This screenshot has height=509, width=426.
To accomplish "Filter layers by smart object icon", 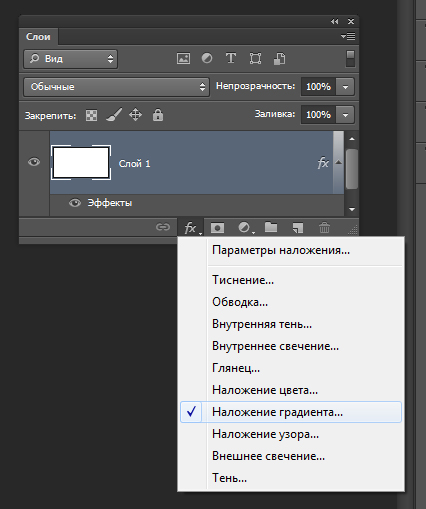I will (279, 59).
